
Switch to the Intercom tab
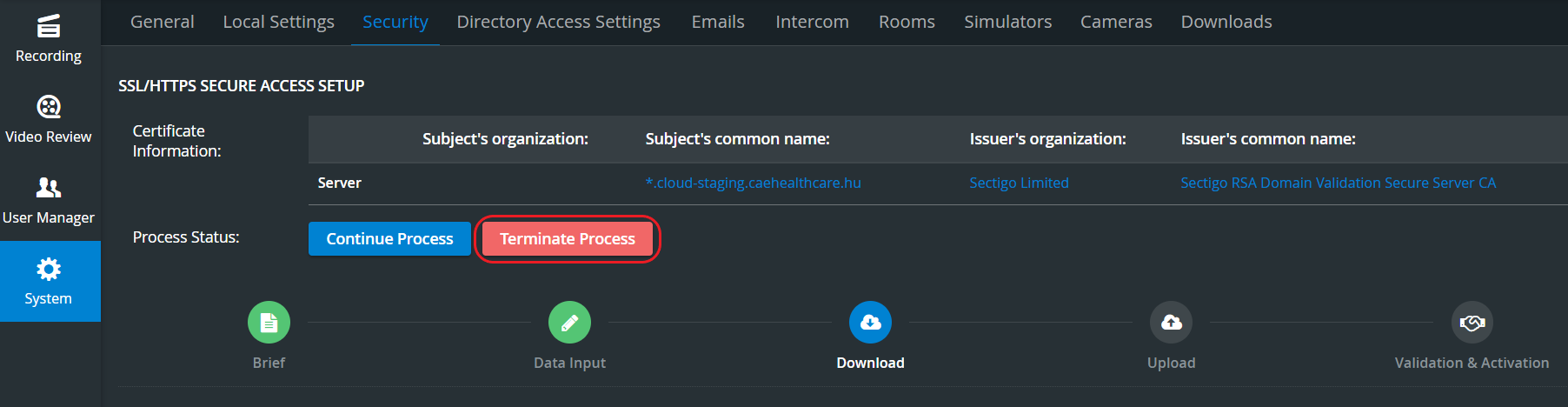tap(812, 22)
